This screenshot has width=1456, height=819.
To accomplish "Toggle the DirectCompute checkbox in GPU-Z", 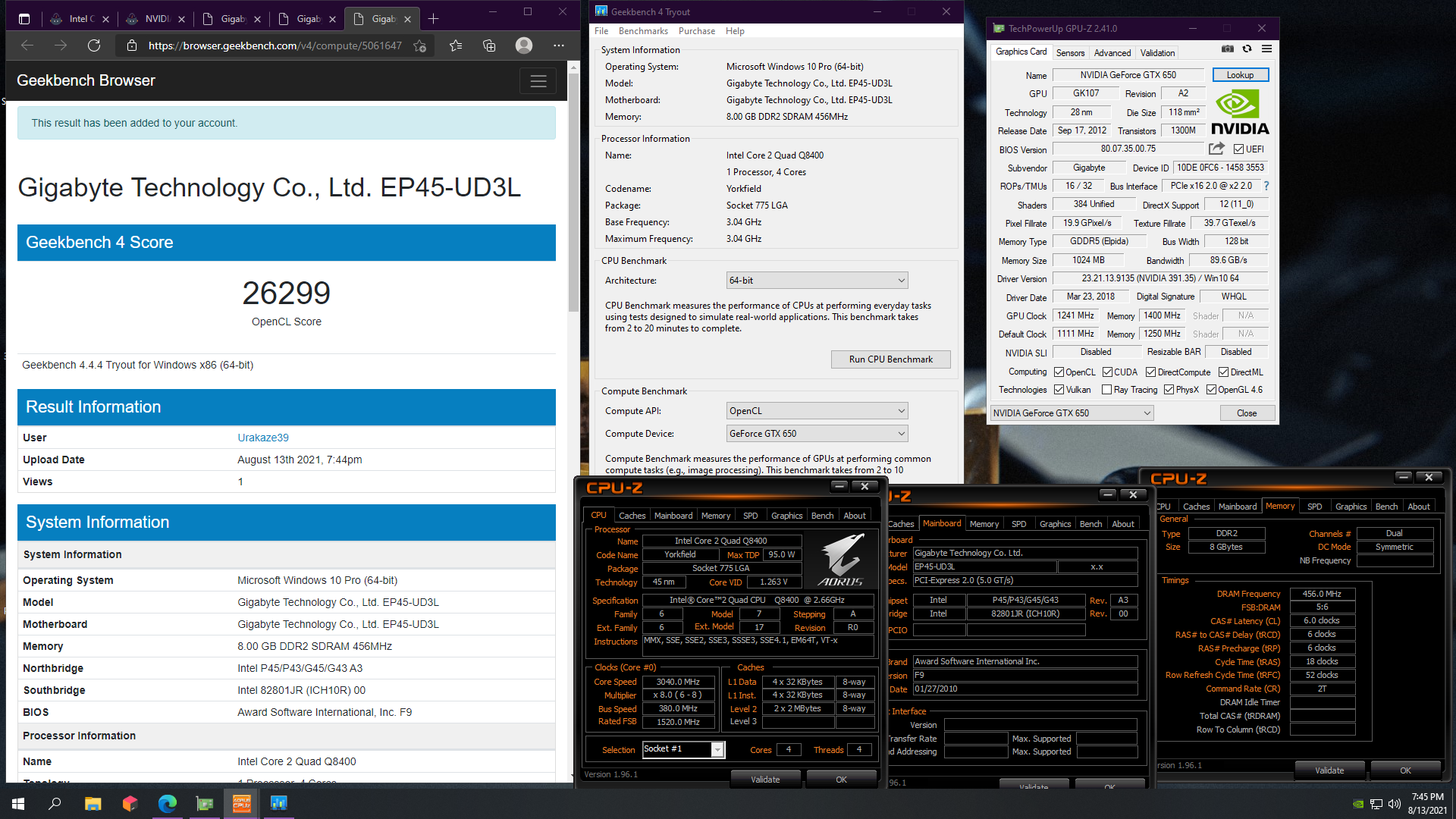I will [1150, 372].
